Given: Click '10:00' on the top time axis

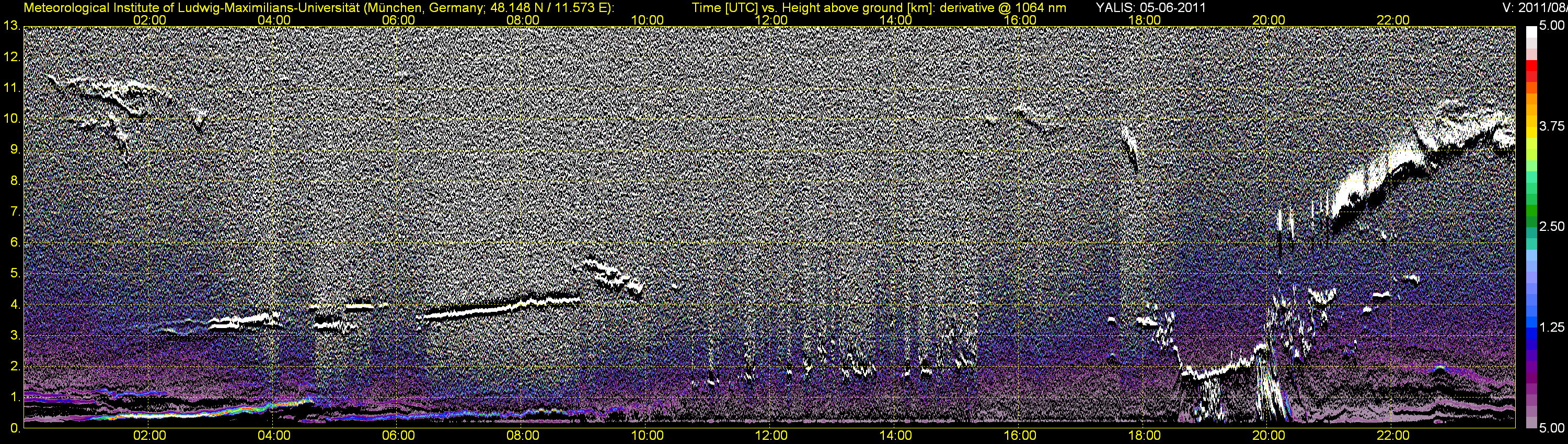Looking at the screenshot, I should click(x=647, y=20).
